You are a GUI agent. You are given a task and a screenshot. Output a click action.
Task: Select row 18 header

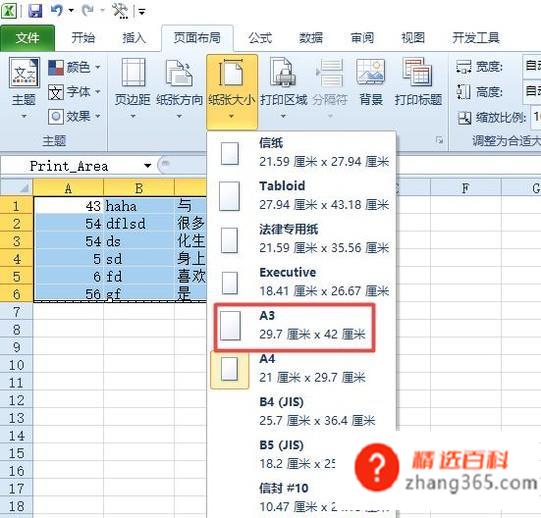click(17, 506)
